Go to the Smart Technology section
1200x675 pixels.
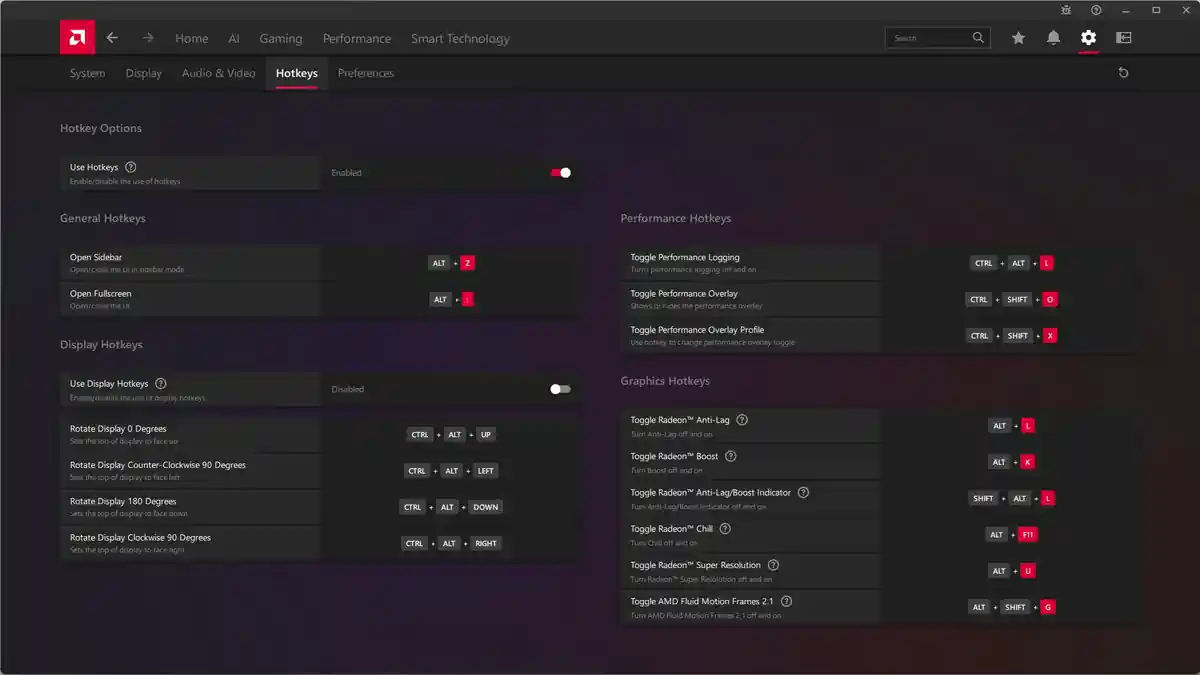tap(460, 38)
